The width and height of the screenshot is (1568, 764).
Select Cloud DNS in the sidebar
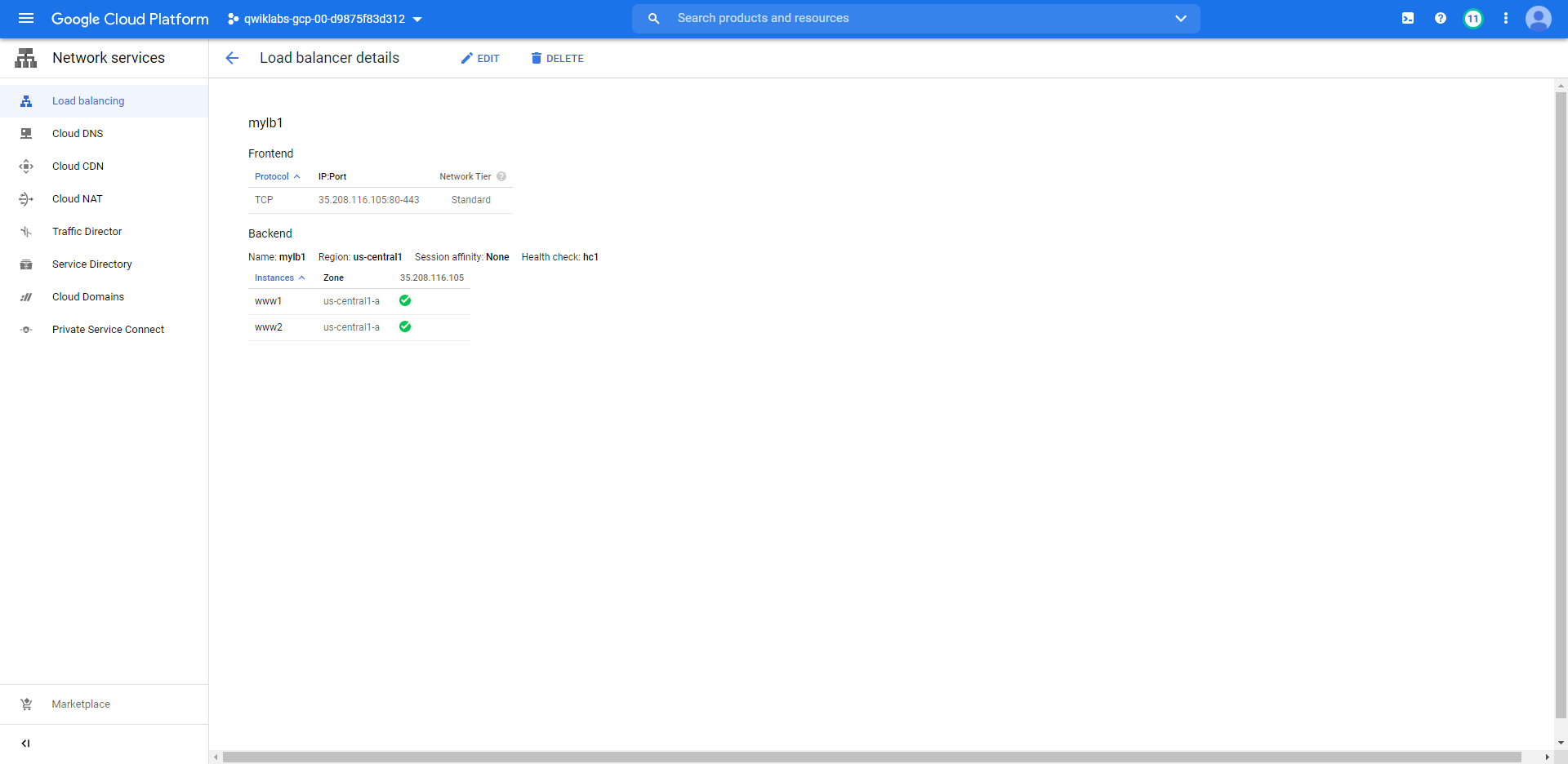tap(104, 134)
